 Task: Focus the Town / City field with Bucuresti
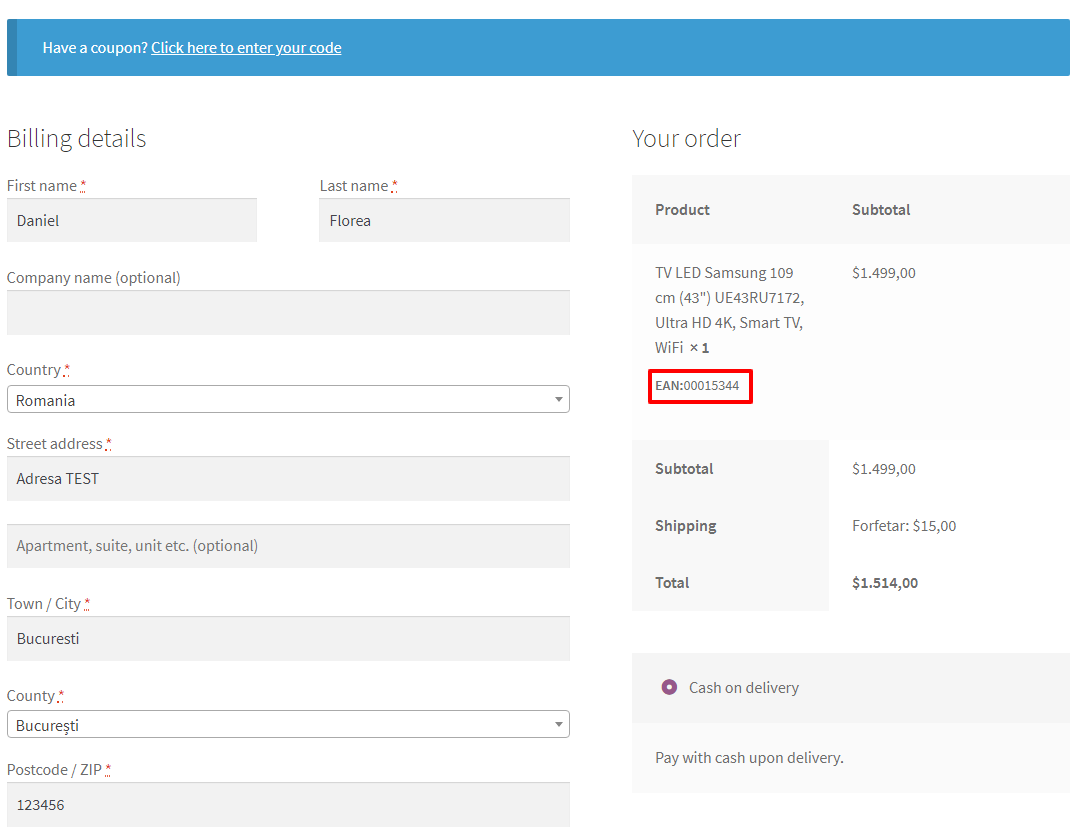coord(288,638)
